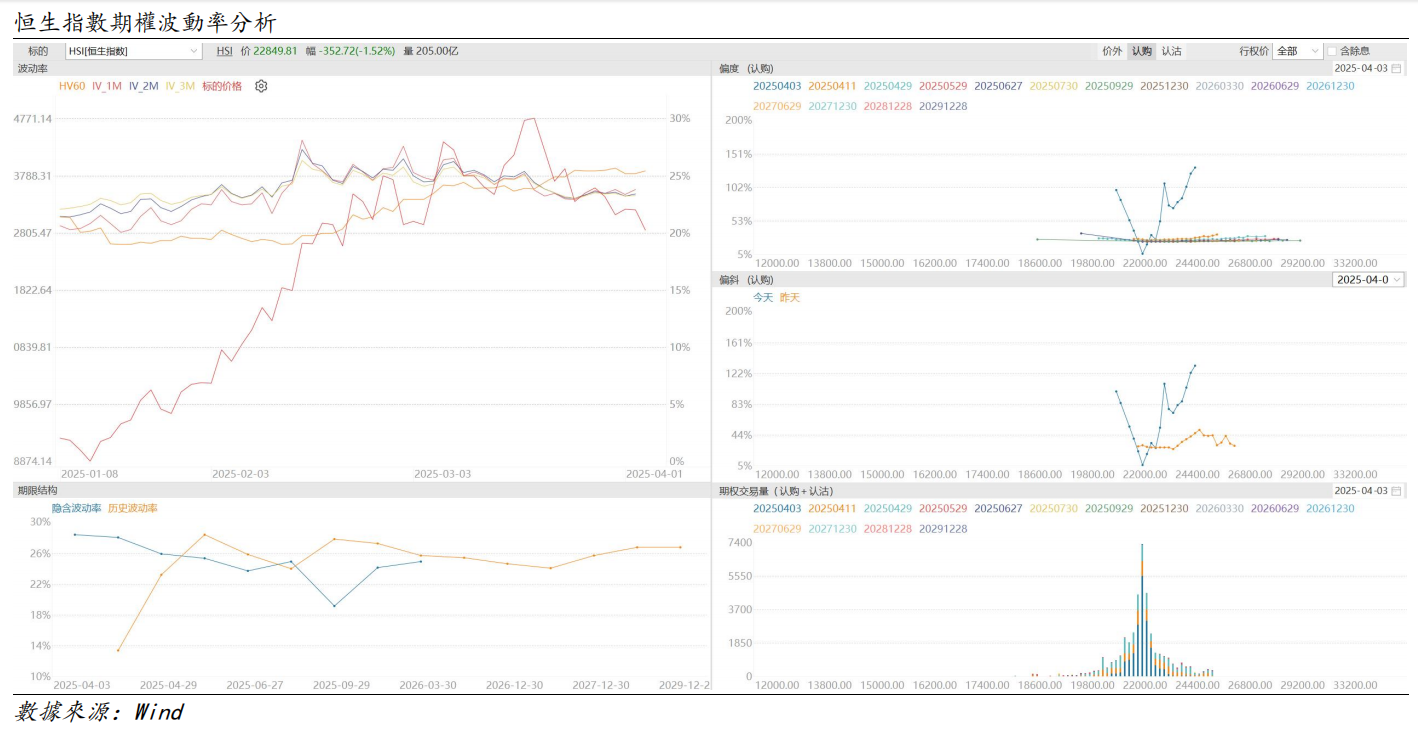Click axis label 2025-03-03 on volatility chart
The height and width of the screenshot is (733, 1418).
point(442,474)
